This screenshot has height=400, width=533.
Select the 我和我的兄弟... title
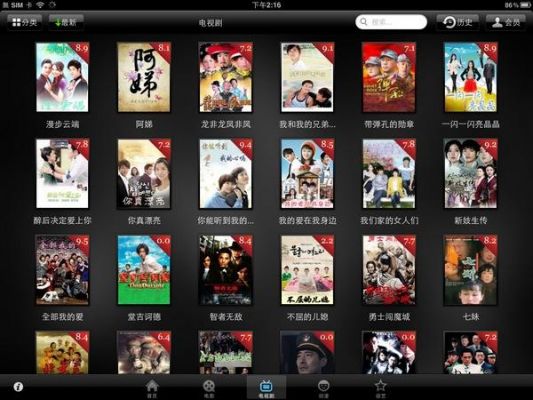tap(307, 124)
